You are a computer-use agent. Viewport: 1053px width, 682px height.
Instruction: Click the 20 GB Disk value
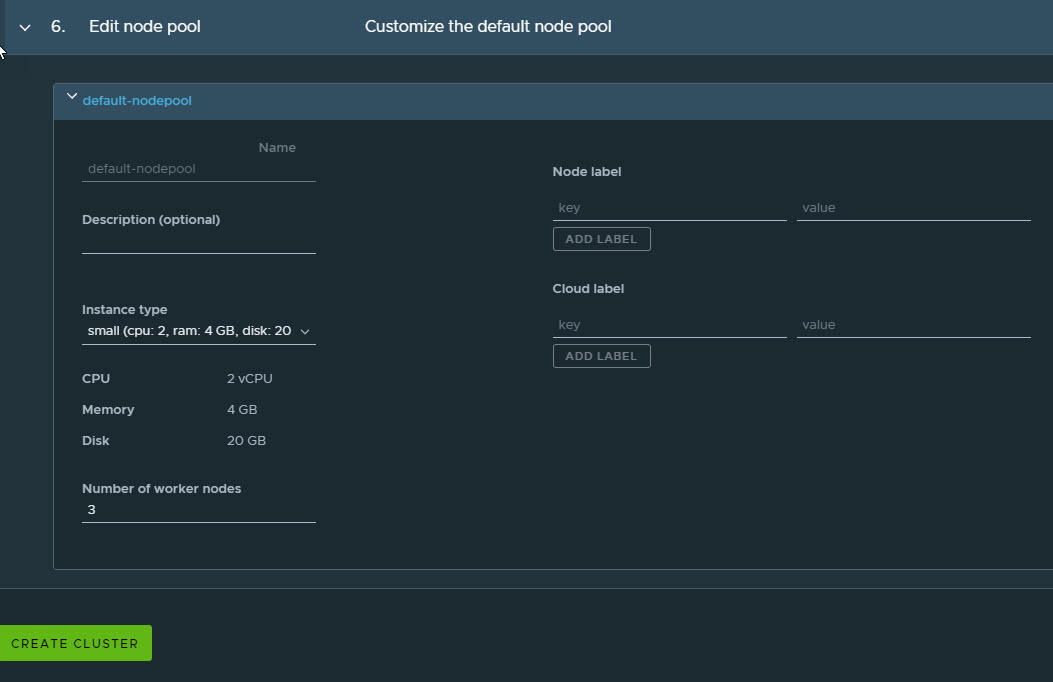(x=246, y=441)
